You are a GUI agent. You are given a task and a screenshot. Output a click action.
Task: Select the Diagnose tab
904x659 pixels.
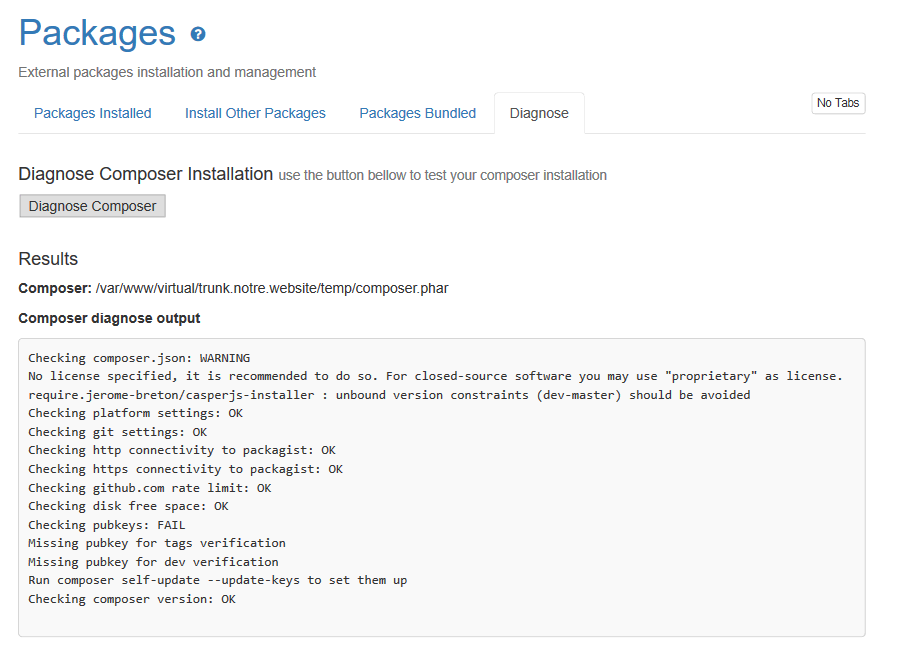click(x=539, y=114)
